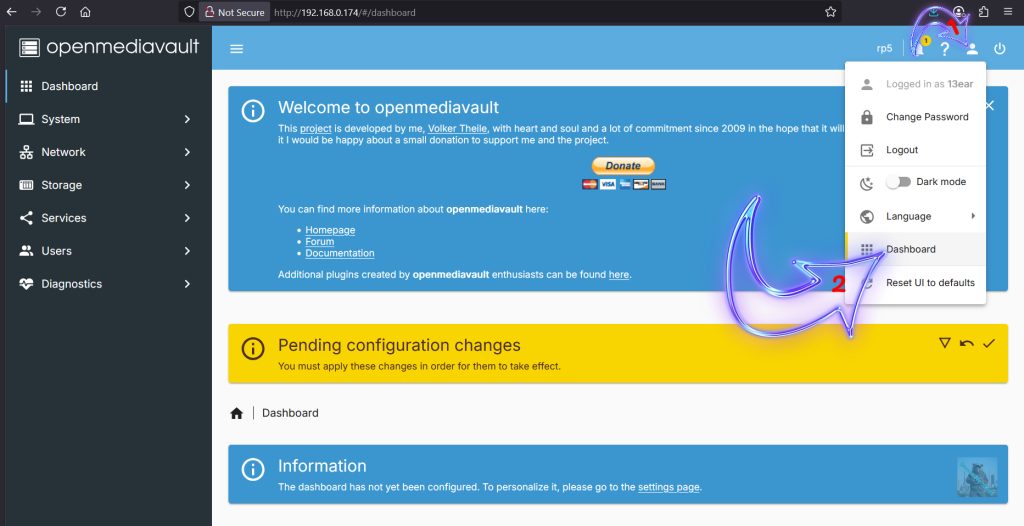This screenshot has height=526, width=1024.
Task: Toggle the Dark mode switch
Action: [x=899, y=182]
